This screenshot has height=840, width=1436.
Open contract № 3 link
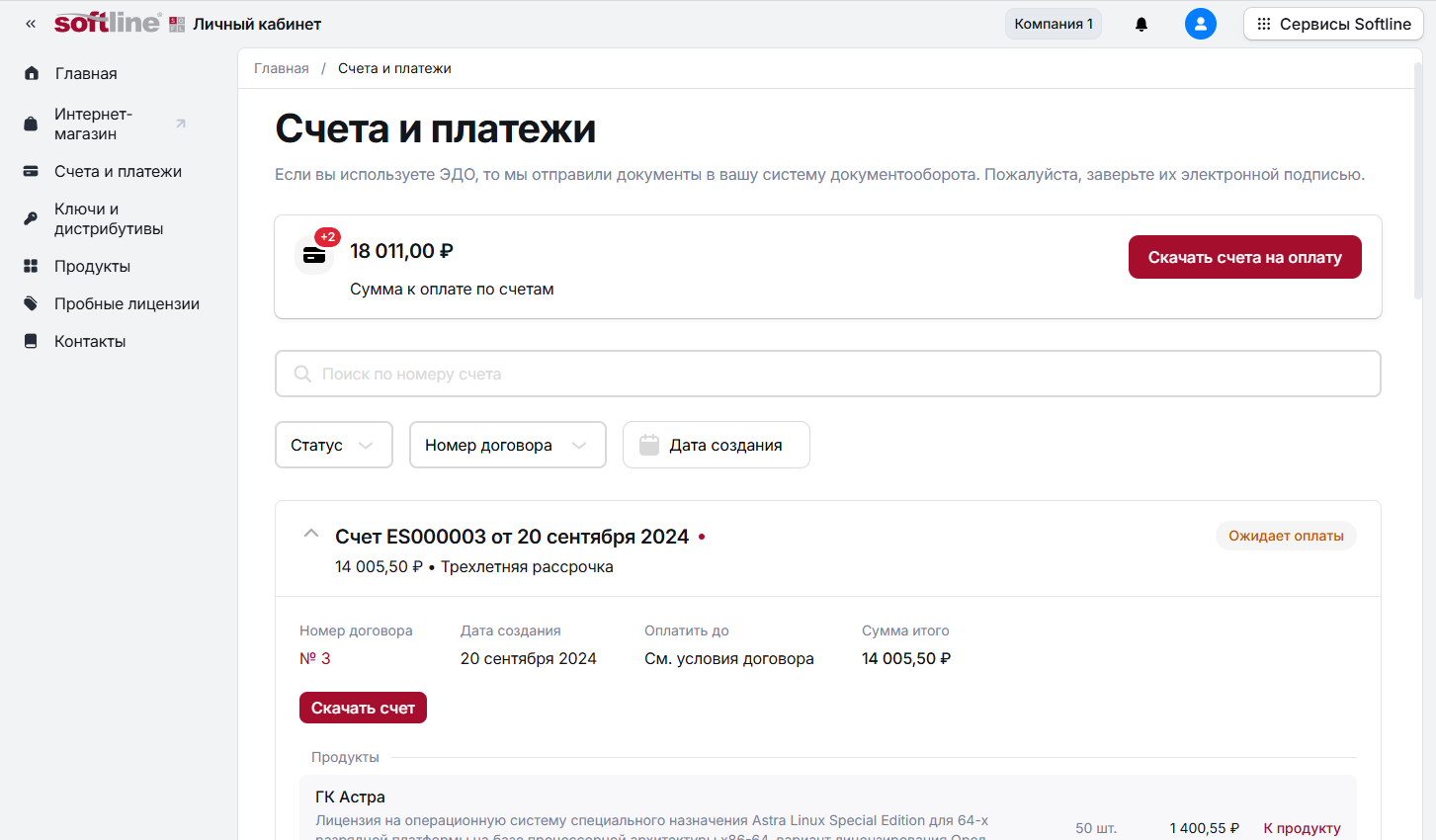pyautogui.click(x=315, y=658)
